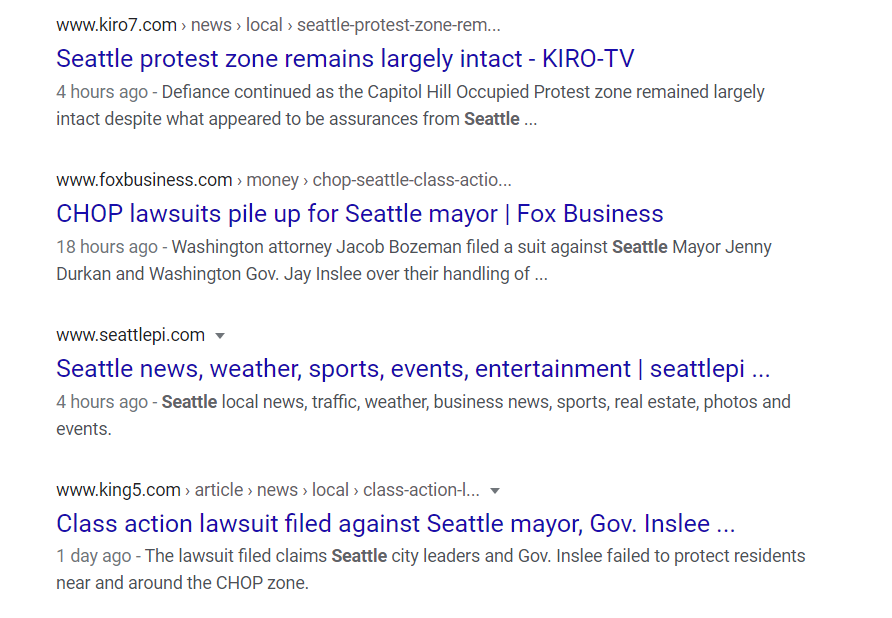
Task: Click the www.kiro7.com URL breadcrumb
Action: pos(278,25)
